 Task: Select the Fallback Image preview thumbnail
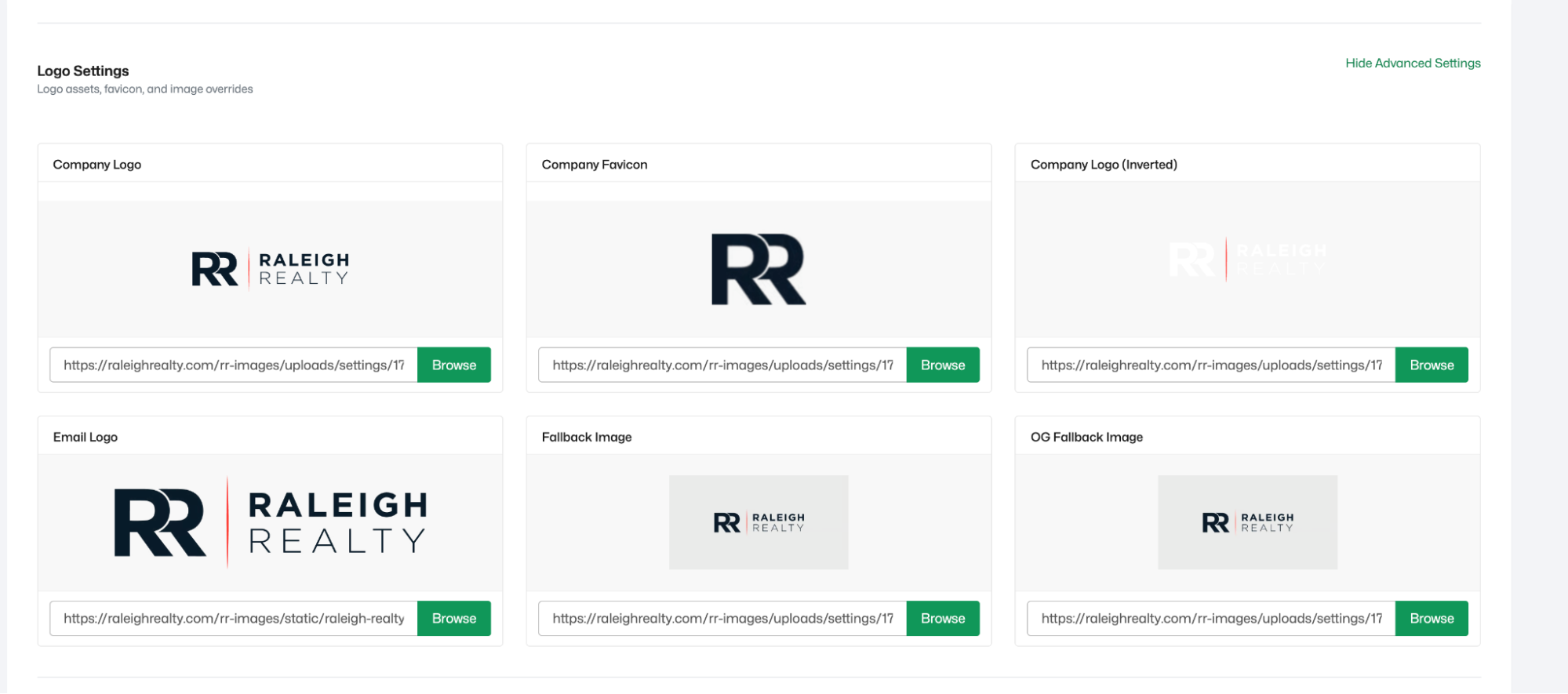point(759,522)
